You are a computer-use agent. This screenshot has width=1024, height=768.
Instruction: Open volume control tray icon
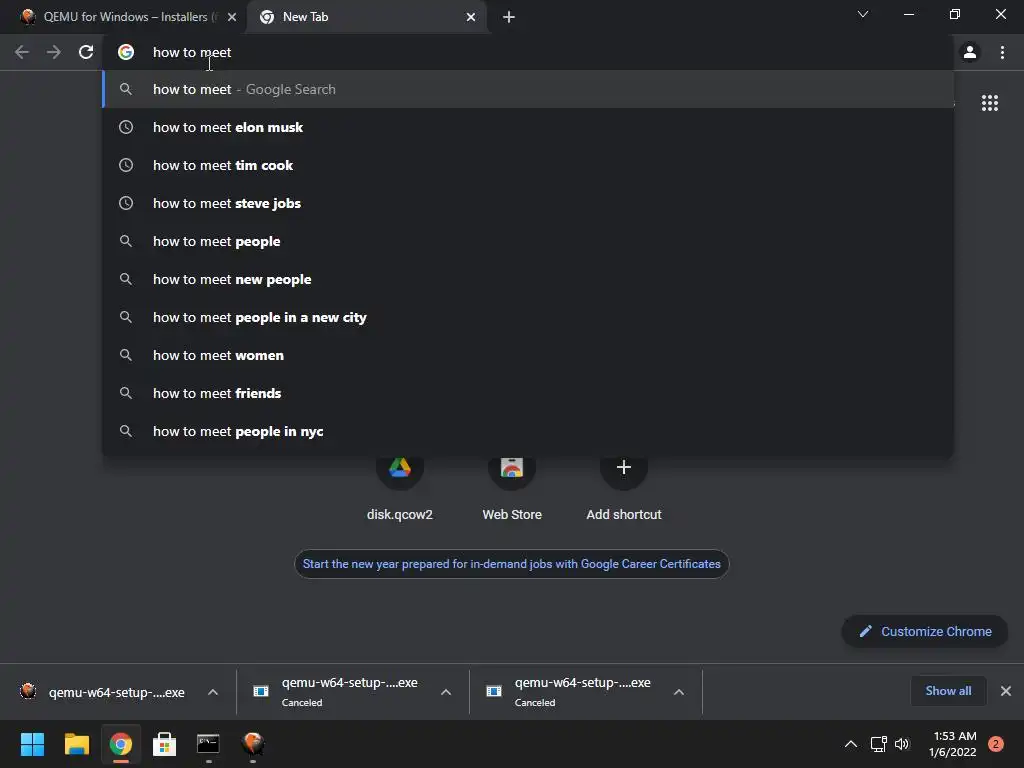(902, 744)
